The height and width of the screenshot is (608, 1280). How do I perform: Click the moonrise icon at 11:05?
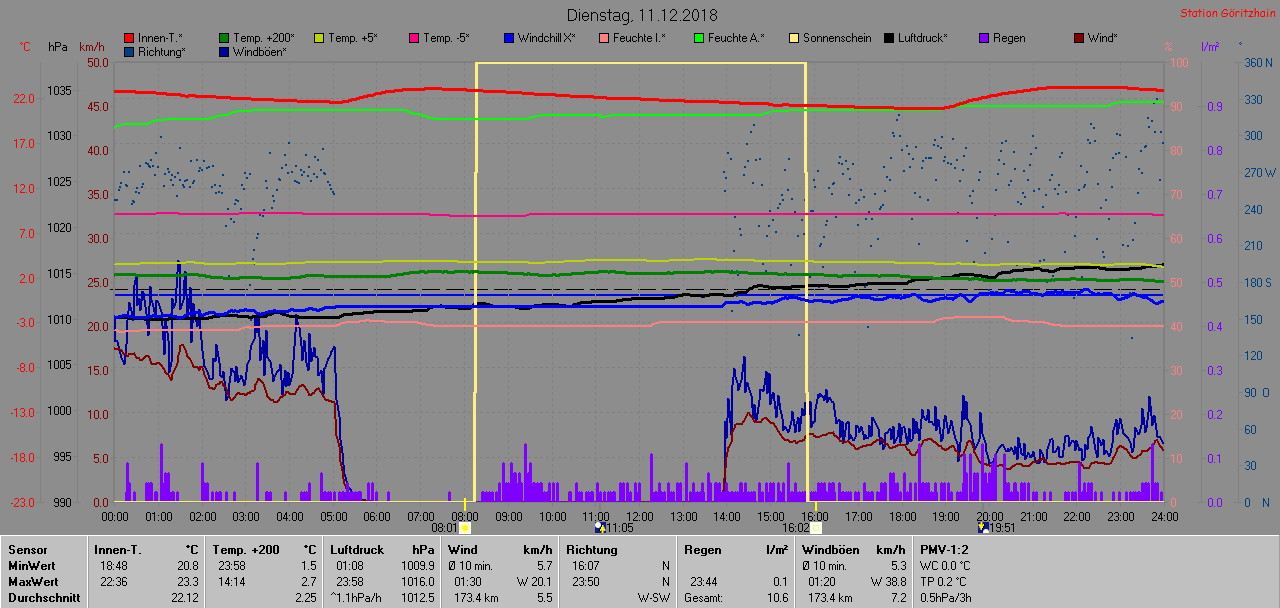(599, 527)
